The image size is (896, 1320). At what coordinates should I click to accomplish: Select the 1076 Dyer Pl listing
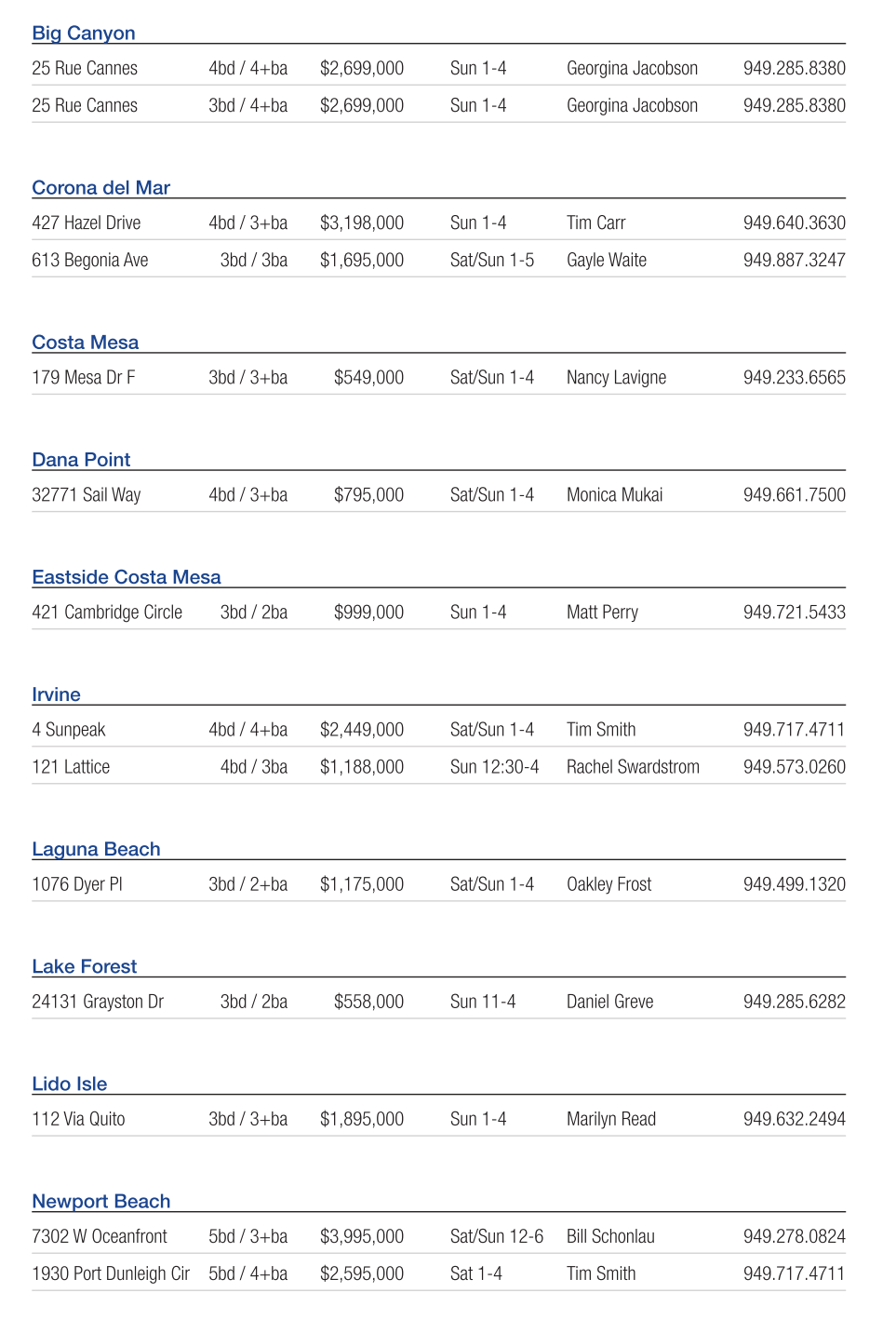pyautogui.click(x=77, y=884)
